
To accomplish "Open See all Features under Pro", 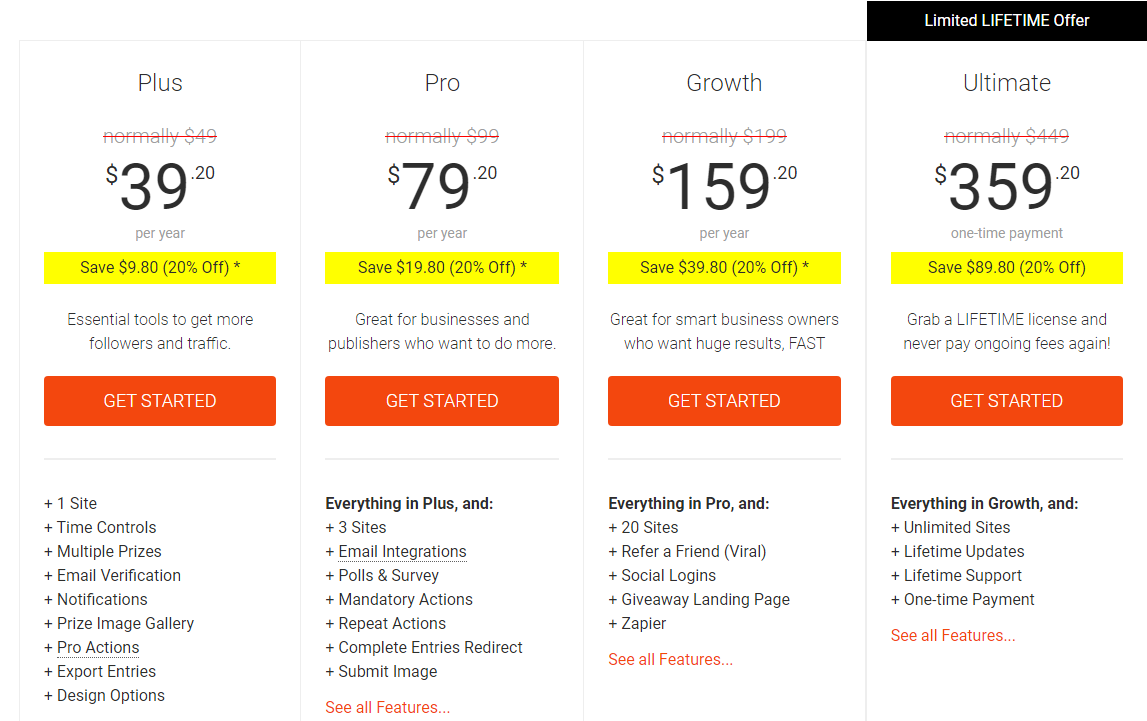I will click(x=388, y=707).
